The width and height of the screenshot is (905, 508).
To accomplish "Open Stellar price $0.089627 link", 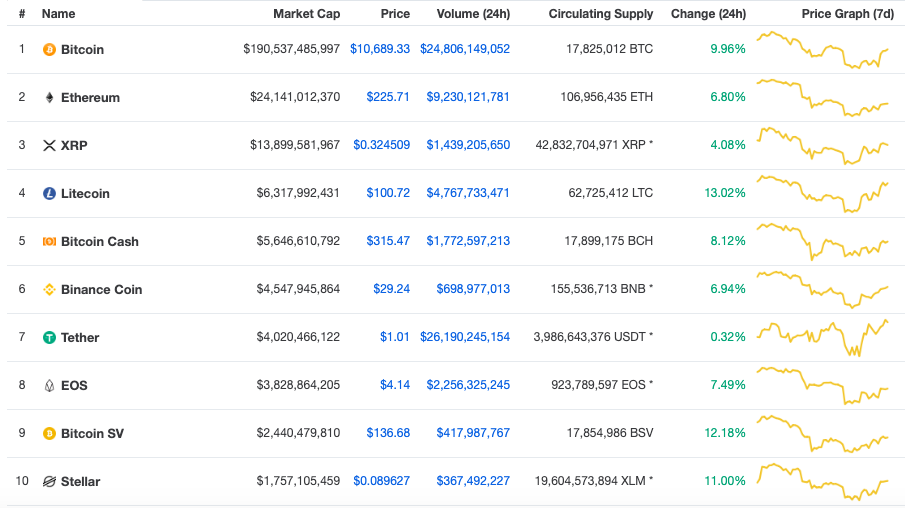I will [382, 480].
